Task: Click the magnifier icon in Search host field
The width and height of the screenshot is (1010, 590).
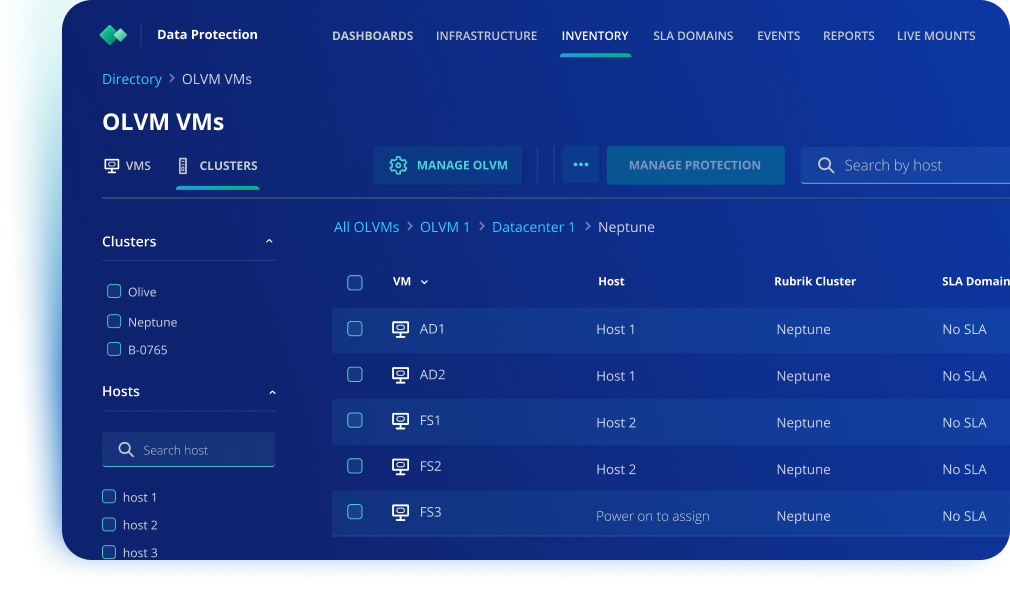Action: [126, 449]
